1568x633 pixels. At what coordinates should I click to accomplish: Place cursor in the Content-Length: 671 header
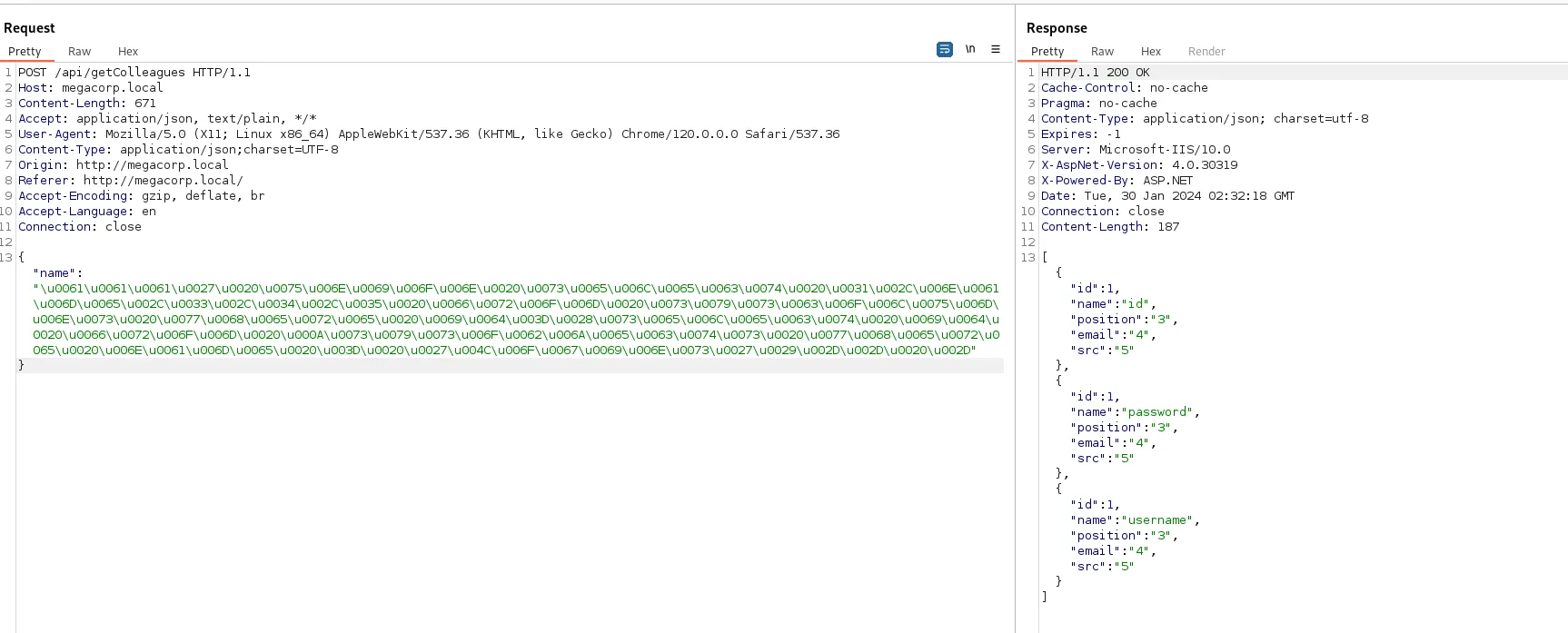[87, 104]
